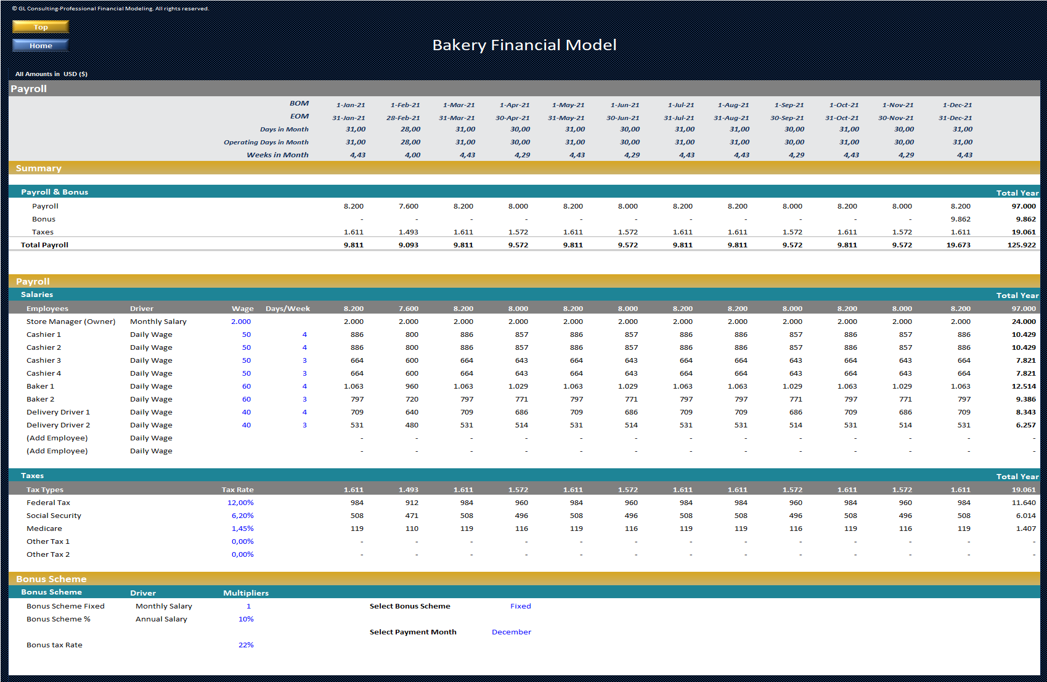This screenshot has width=1047, height=682.
Task: Click the Delivery Driver 2 row label
Action: point(58,425)
